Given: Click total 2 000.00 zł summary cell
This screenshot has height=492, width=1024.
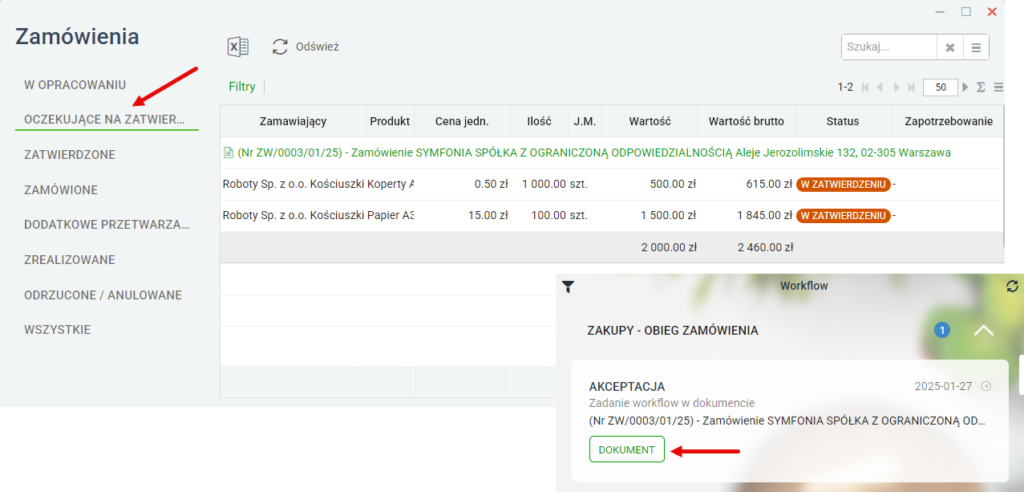Looking at the screenshot, I should pos(667,247).
